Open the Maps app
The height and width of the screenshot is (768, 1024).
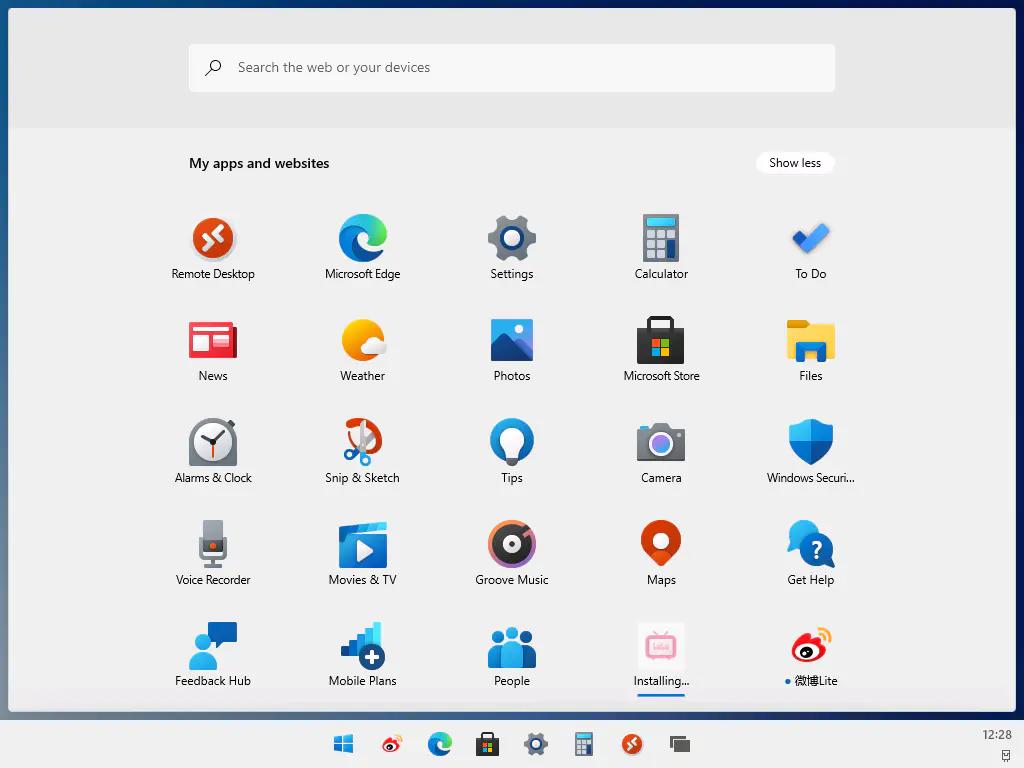661,543
